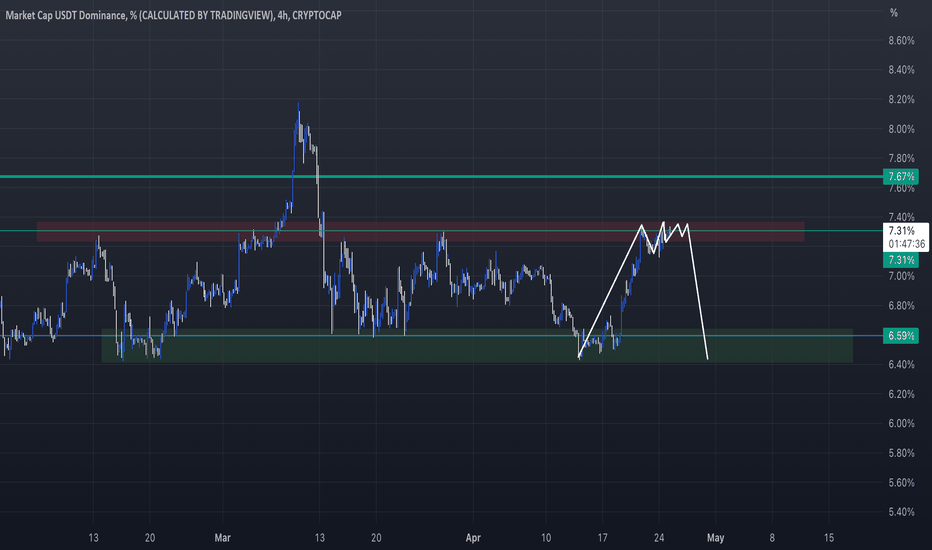This screenshot has height=550, width=932.
Task: Click the countdown timer 01:47:36
Action: pos(906,244)
